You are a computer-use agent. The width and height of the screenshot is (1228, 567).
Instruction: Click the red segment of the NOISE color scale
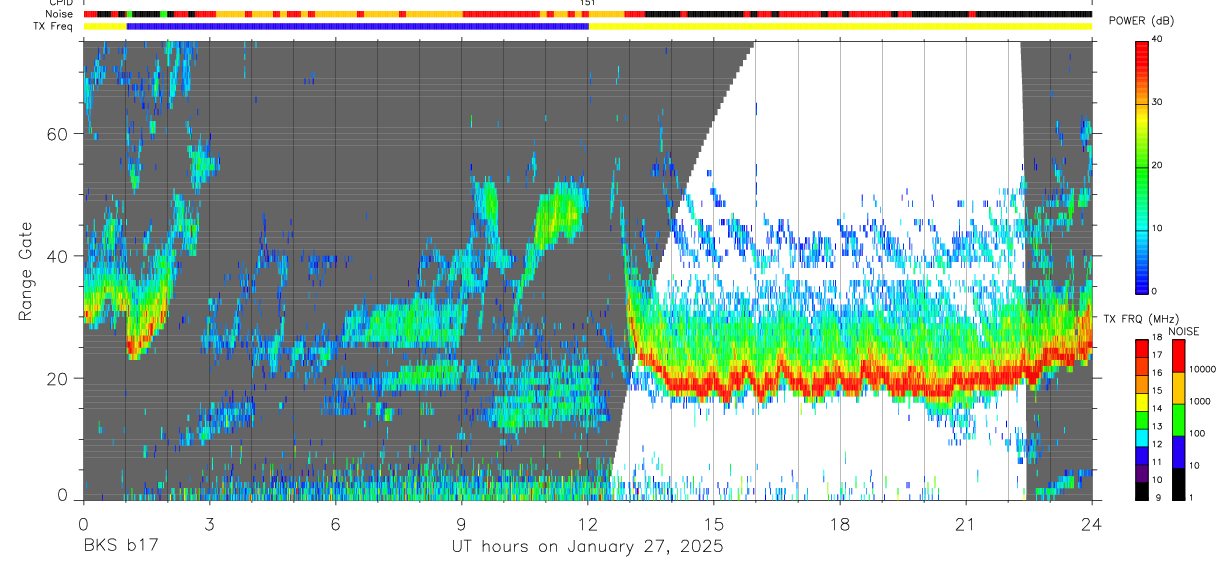[1179, 356]
